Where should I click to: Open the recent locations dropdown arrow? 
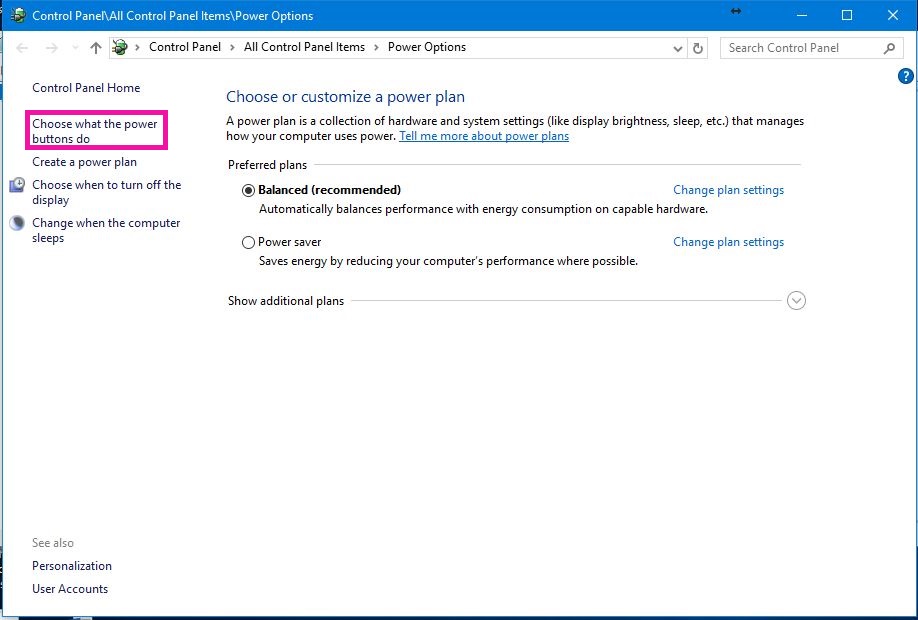pyautogui.click(x=75, y=48)
